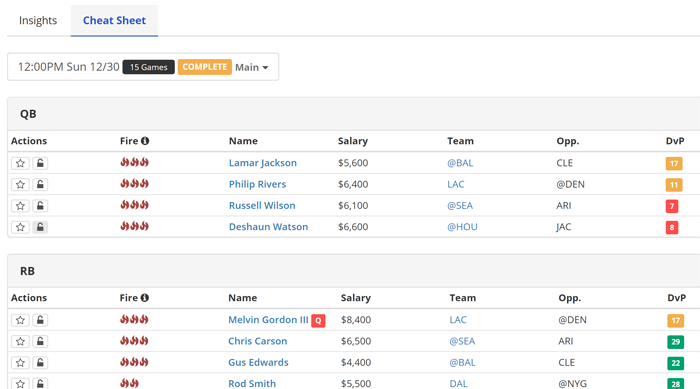Click Lamar Jackson's three-flame fire rating
The image size is (700, 389).
click(134, 163)
